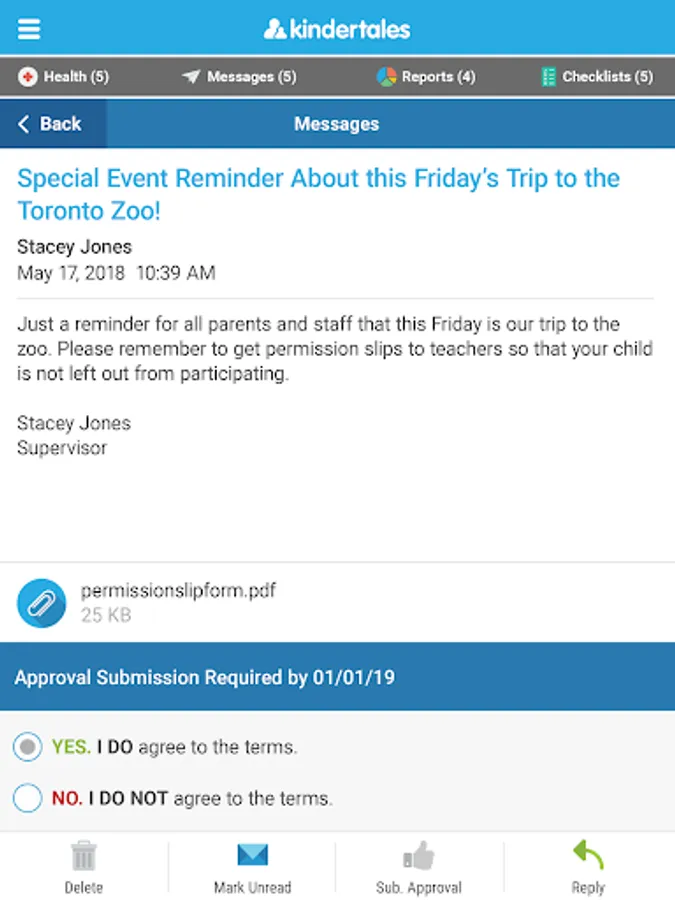The width and height of the screenshot is (675, 900).
Task: Mark the message as unread
Action: [x=252, y=866]
